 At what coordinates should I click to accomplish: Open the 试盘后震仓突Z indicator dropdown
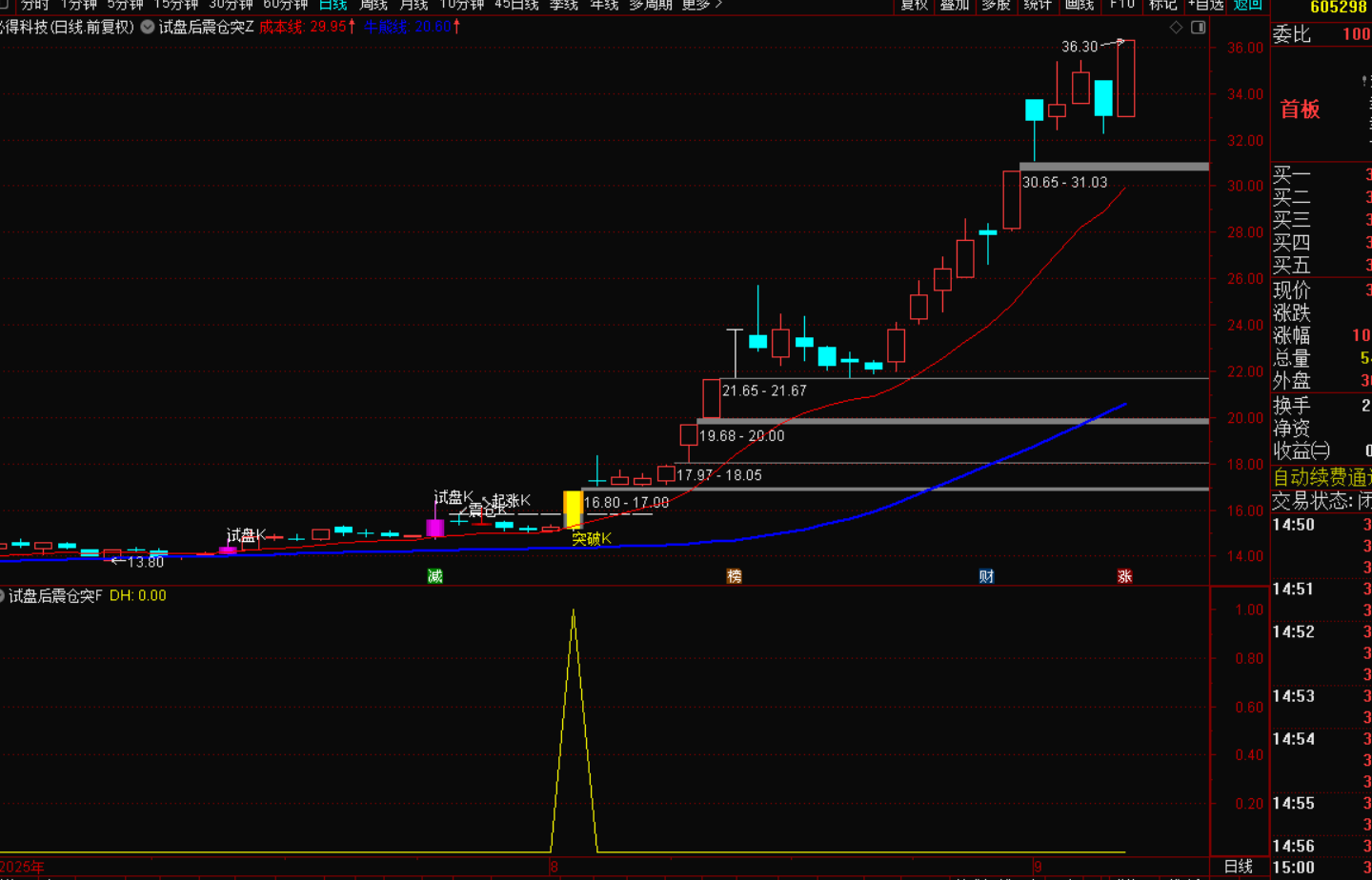click(x=148, y=27)
